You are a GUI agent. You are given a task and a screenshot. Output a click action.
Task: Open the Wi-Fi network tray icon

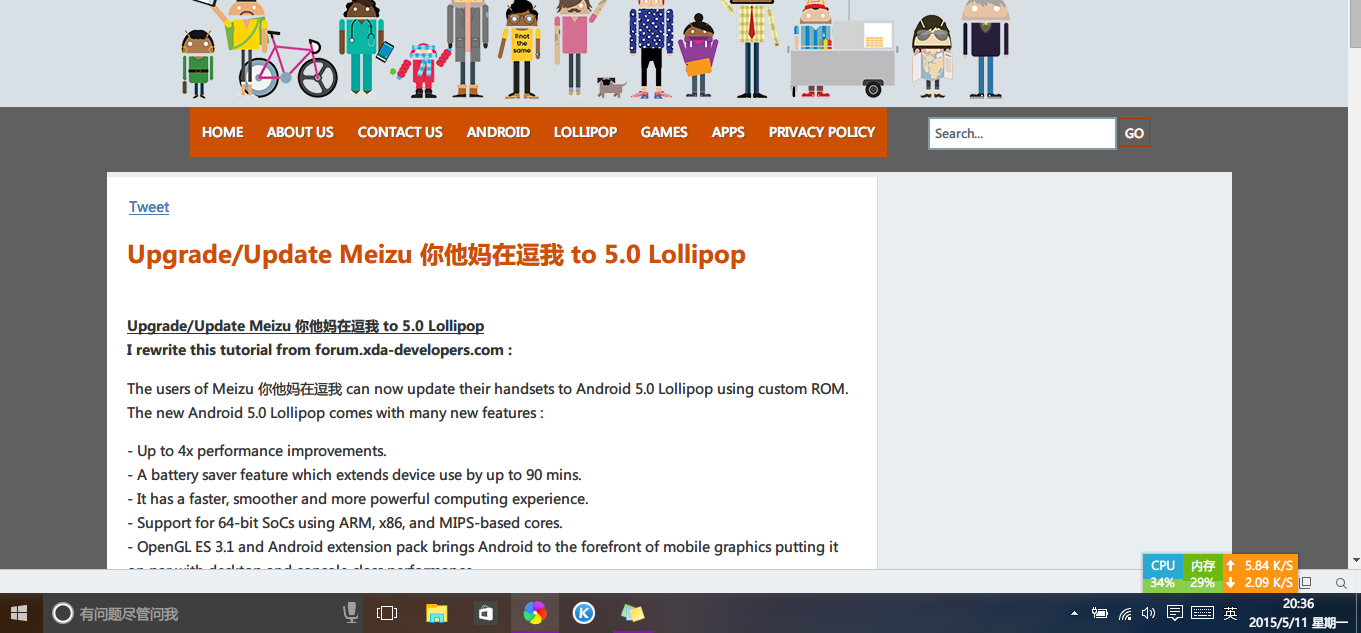point(1125,613)
